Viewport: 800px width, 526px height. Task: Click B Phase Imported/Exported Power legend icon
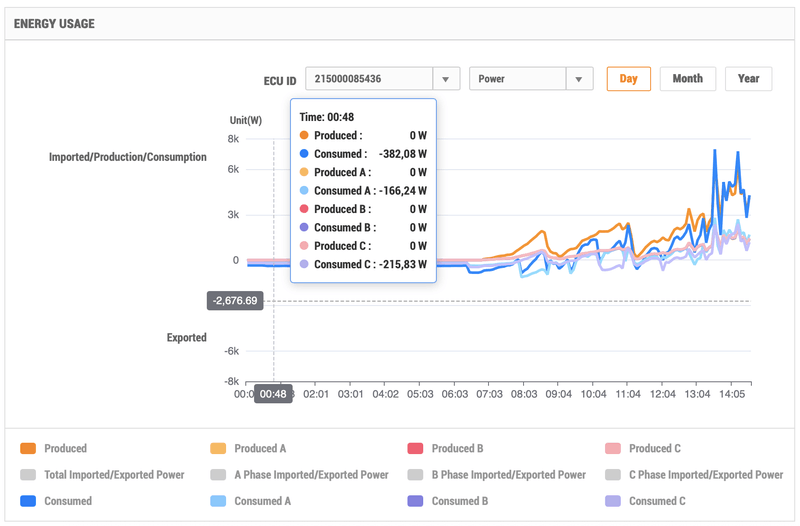point(416,475)
